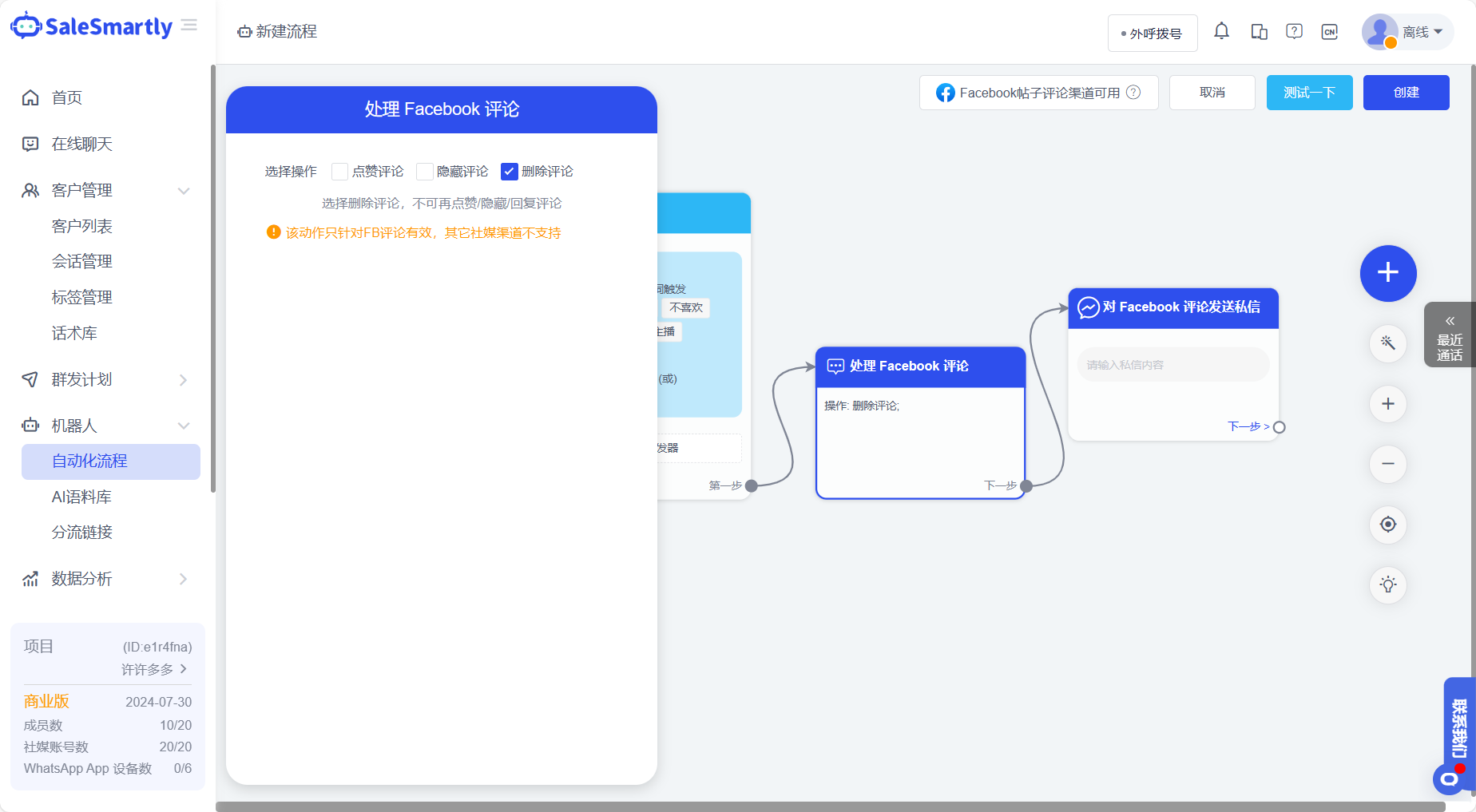This screenshot has height=812, width=1476.
Task: Click the 操作: 删除评论 text in node
Action: pos(862,406)
